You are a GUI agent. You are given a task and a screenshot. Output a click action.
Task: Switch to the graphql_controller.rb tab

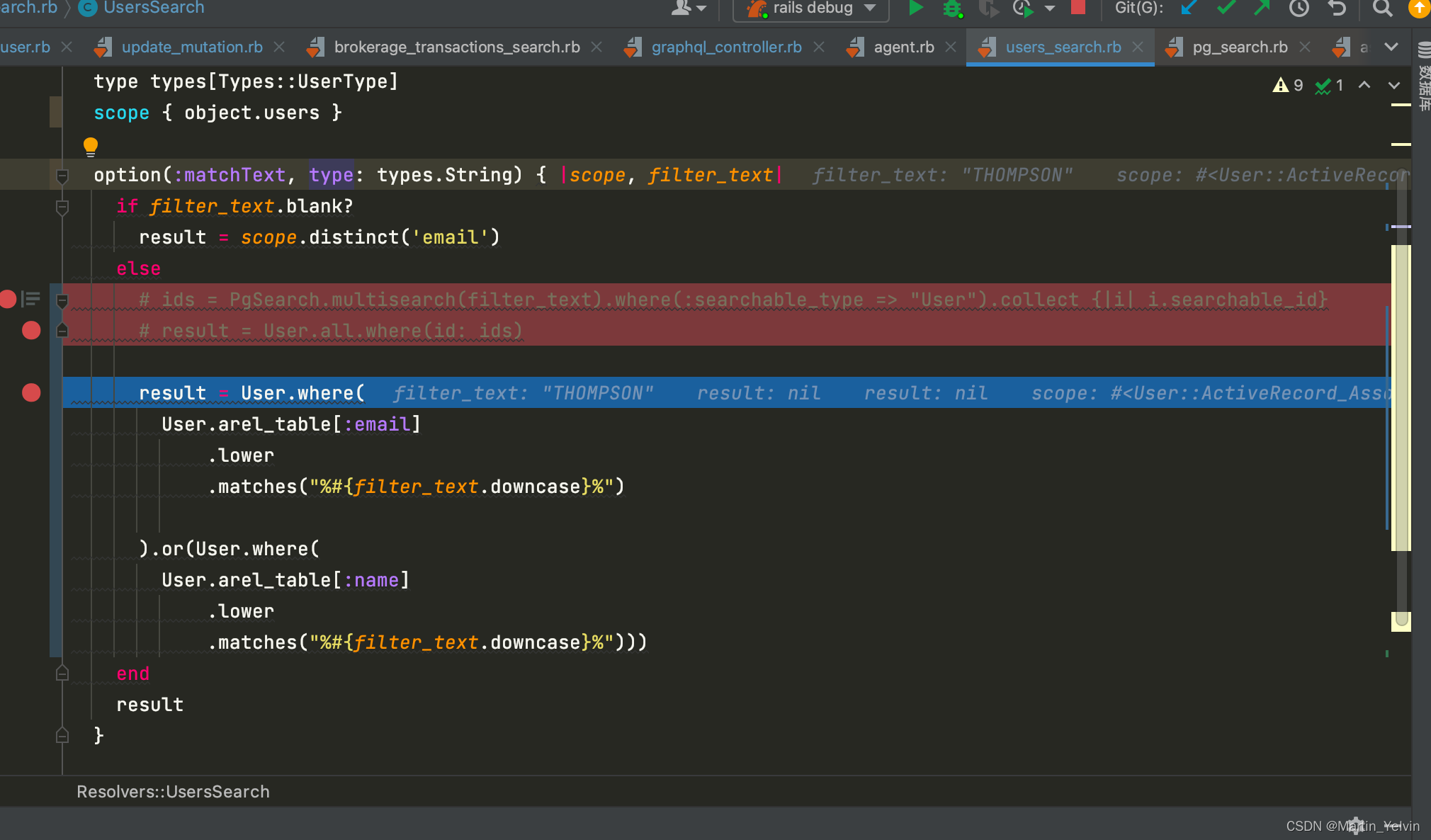726,47
